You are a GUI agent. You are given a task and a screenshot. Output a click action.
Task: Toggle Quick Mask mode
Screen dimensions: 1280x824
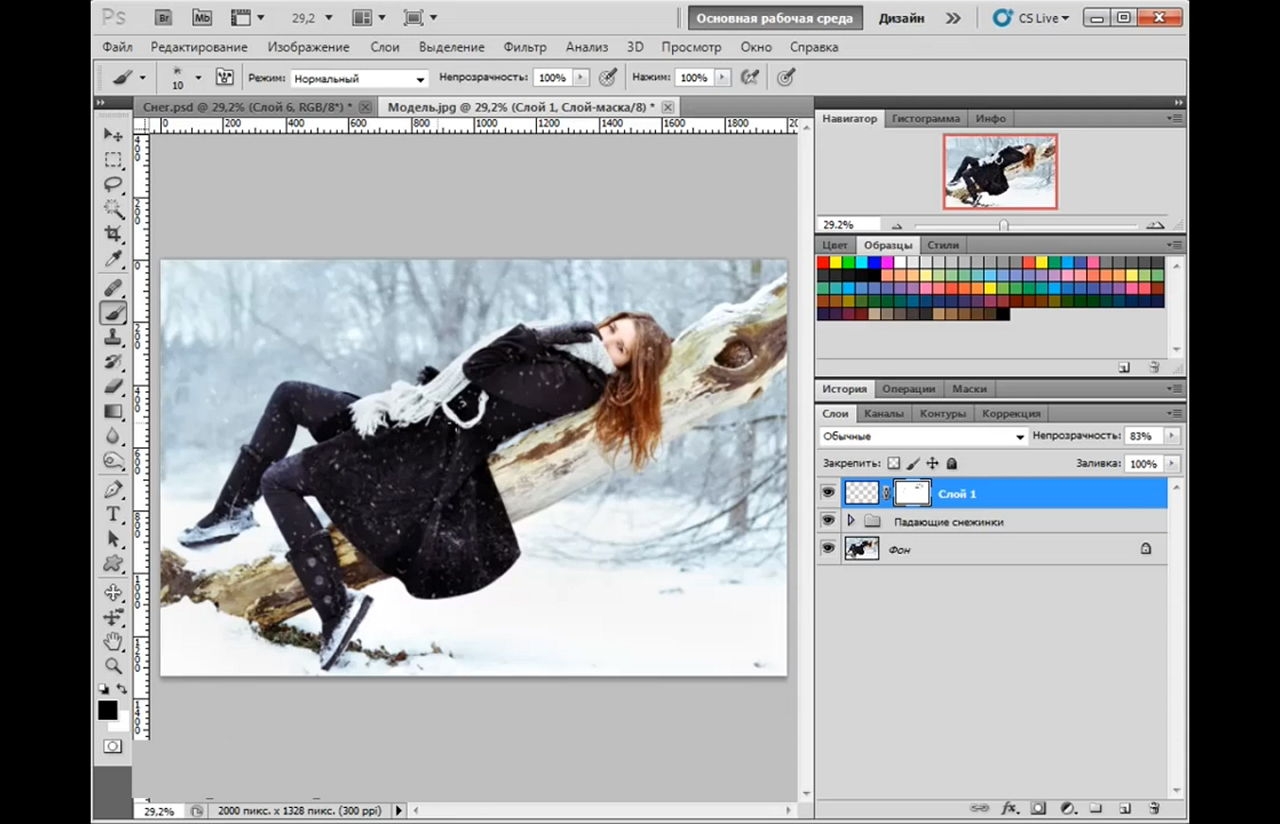tap(113, 746)
